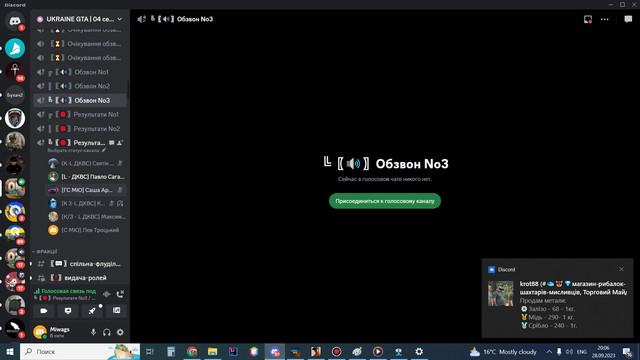The width and height of the screenshot is (640, 360).
Task: Open chat for Результати No3 channel
Action: point(111,143)
